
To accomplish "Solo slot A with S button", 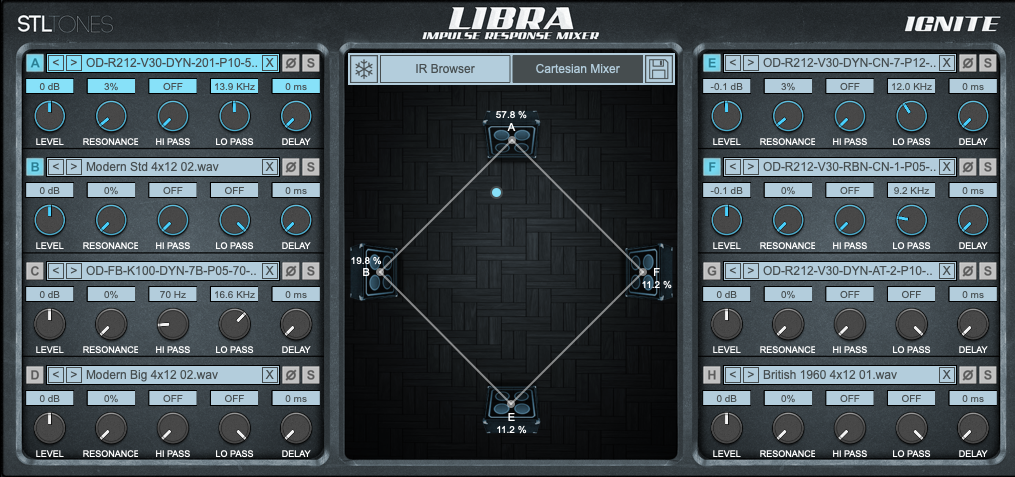I will coord(311,63).
